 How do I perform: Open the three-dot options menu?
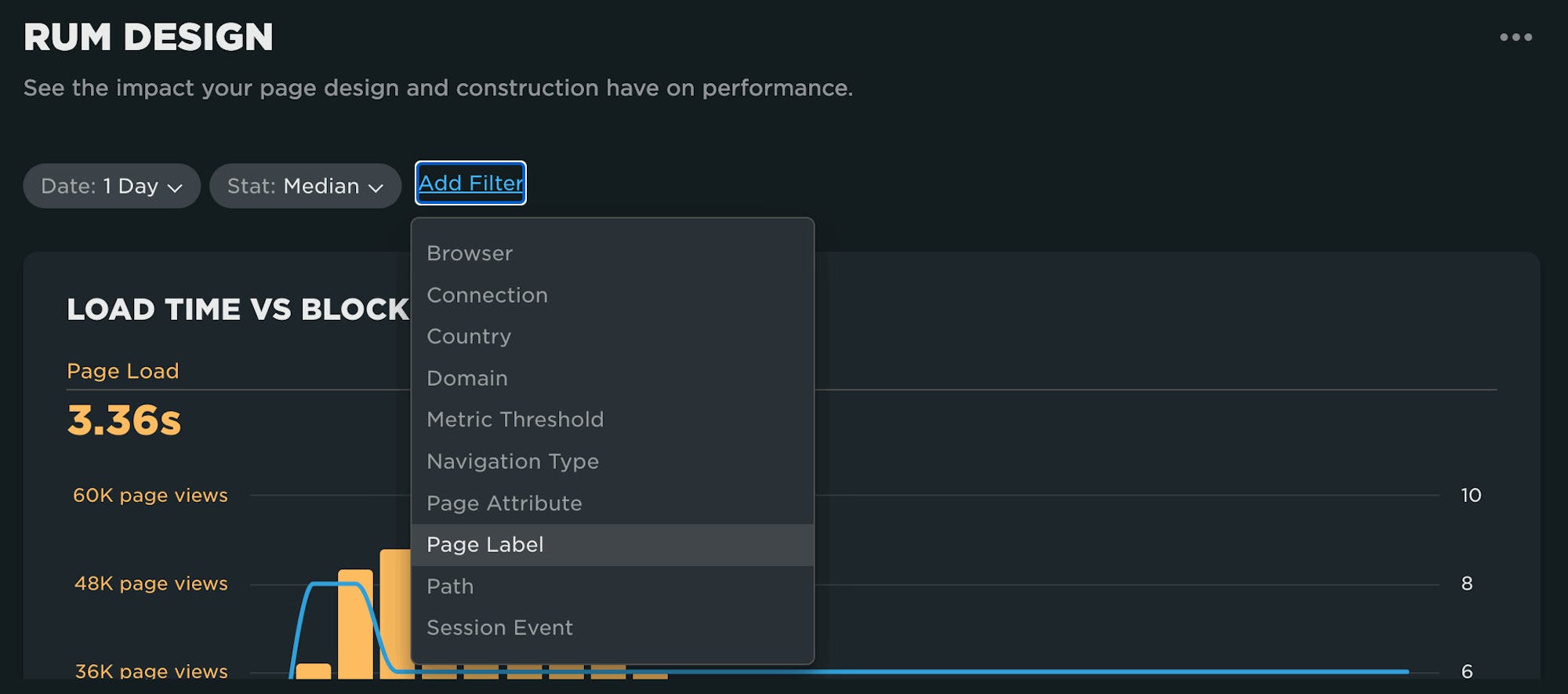click(x=1515, y=35)
